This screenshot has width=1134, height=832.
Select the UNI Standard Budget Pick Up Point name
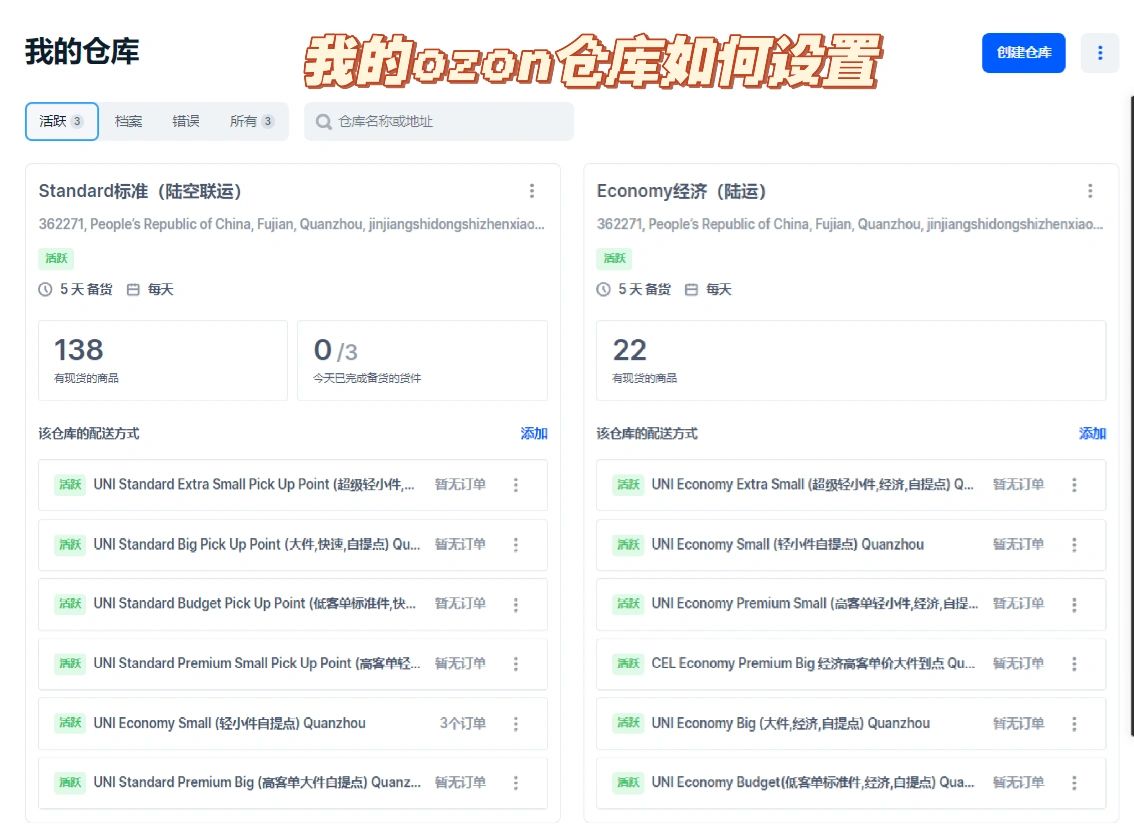click(255, 604)
